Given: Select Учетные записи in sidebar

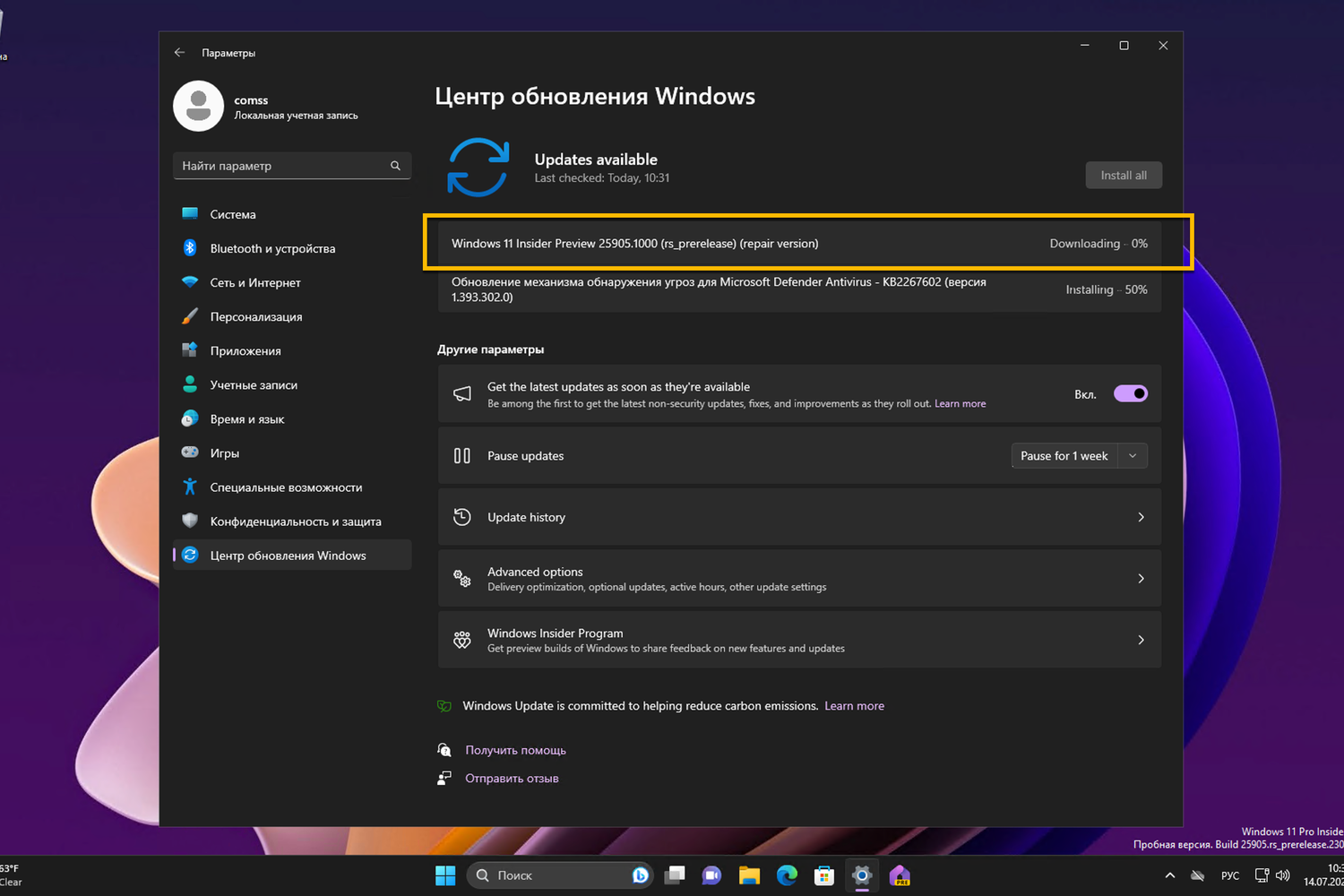Looking at the screenshot, I should tap(292, 384).
